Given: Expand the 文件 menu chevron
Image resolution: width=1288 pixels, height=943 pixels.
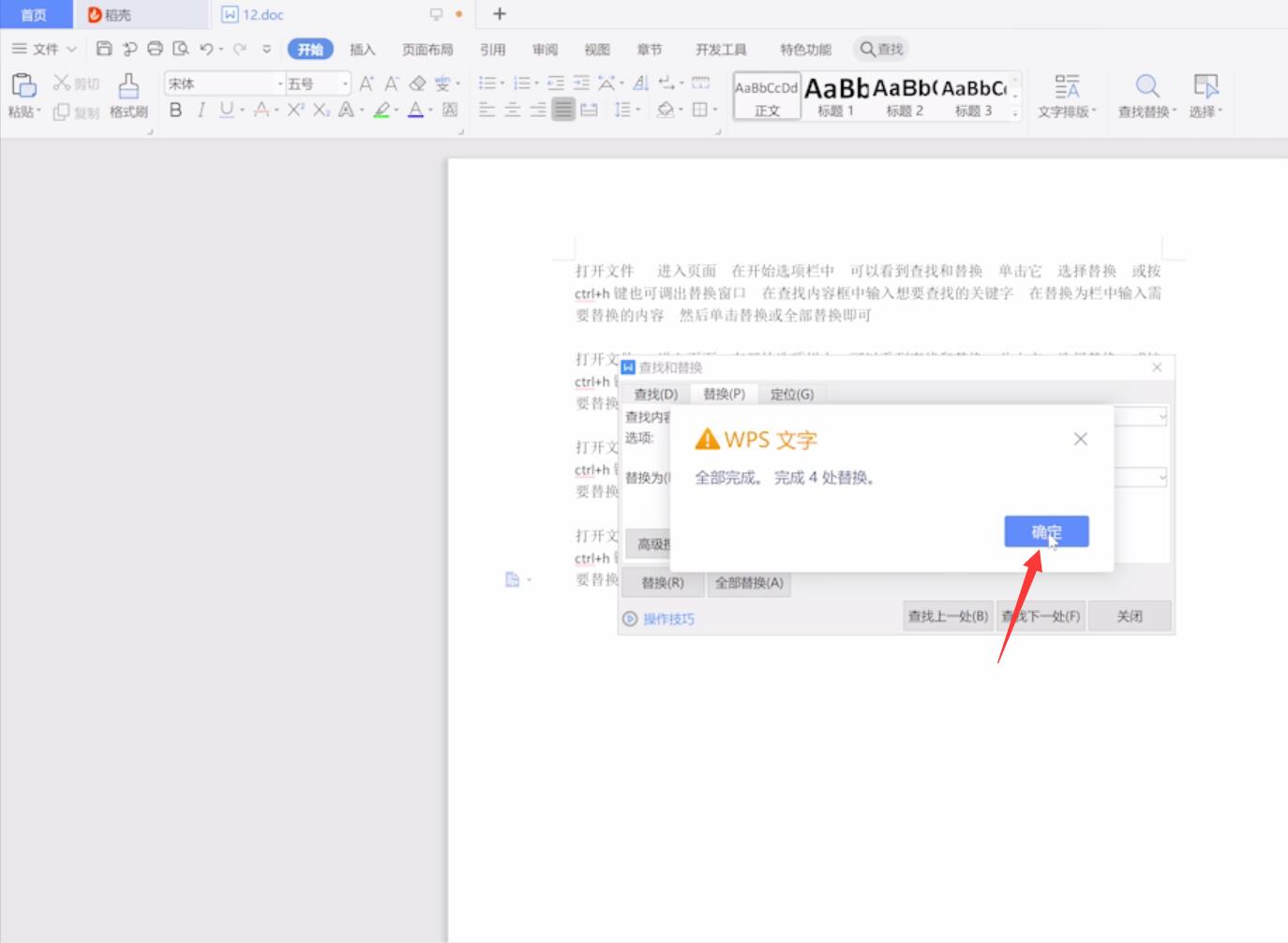Looking at the screenshot, I should click(x=71, y=49).
